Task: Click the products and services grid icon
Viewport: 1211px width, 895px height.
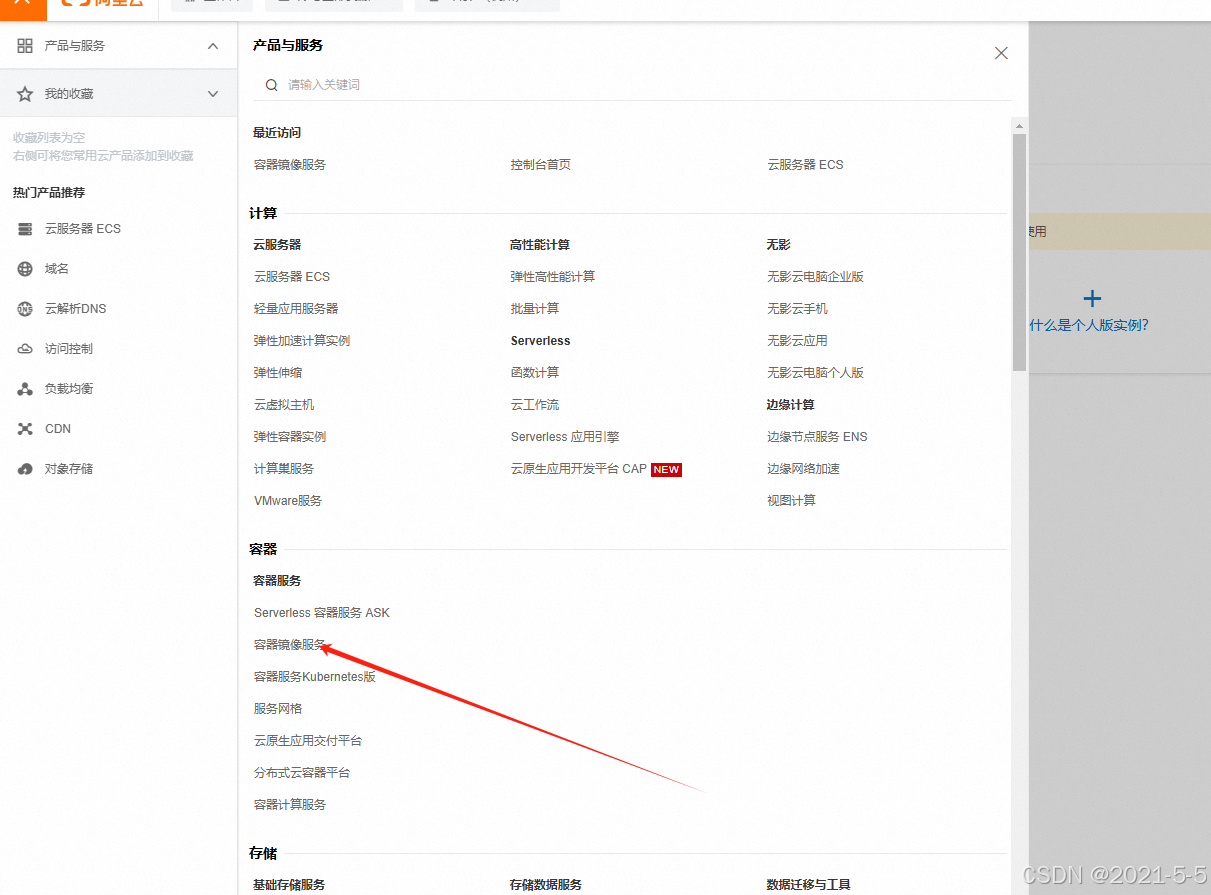Action: 25,46
